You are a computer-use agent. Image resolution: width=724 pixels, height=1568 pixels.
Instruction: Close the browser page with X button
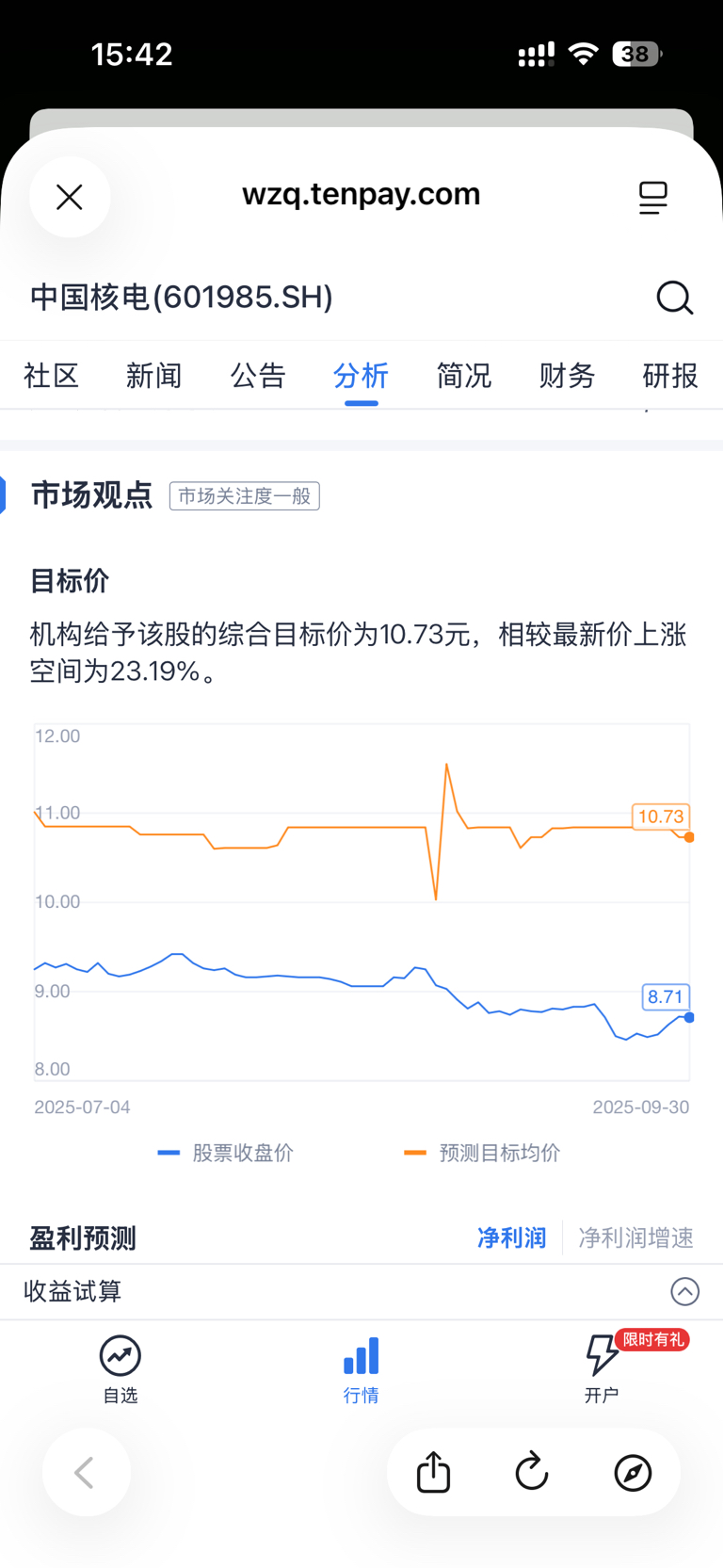coord(70,197)
